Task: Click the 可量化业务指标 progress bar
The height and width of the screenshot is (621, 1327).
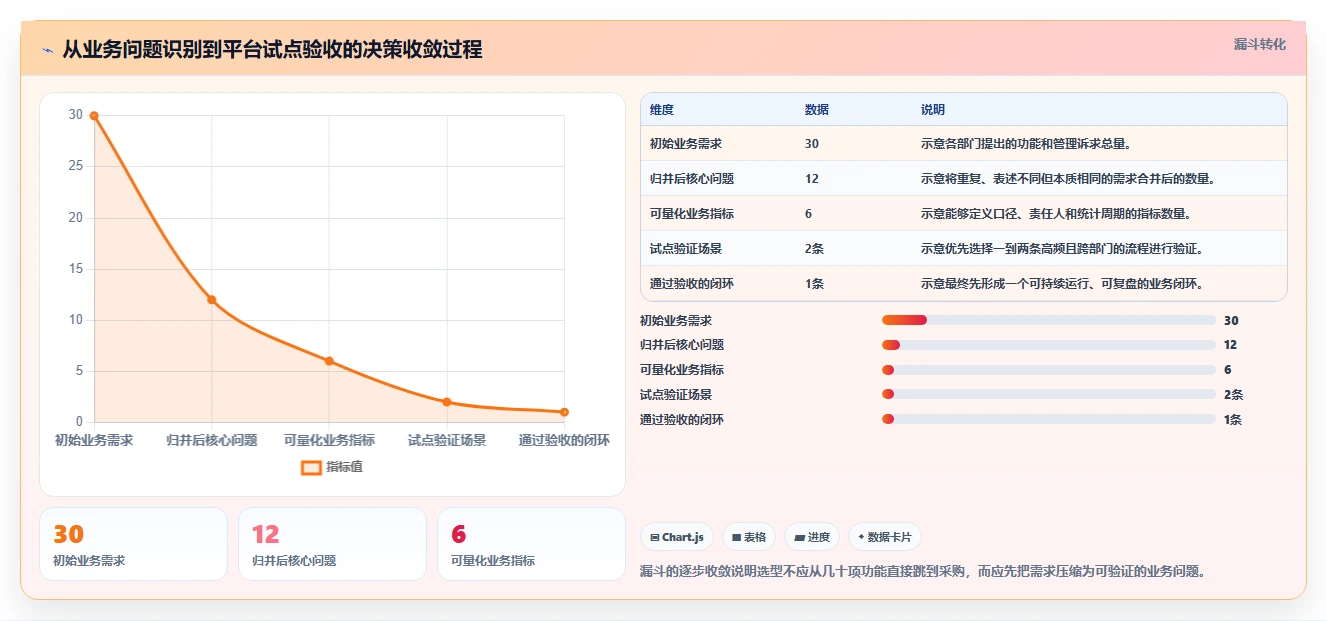Action: 1048,370
